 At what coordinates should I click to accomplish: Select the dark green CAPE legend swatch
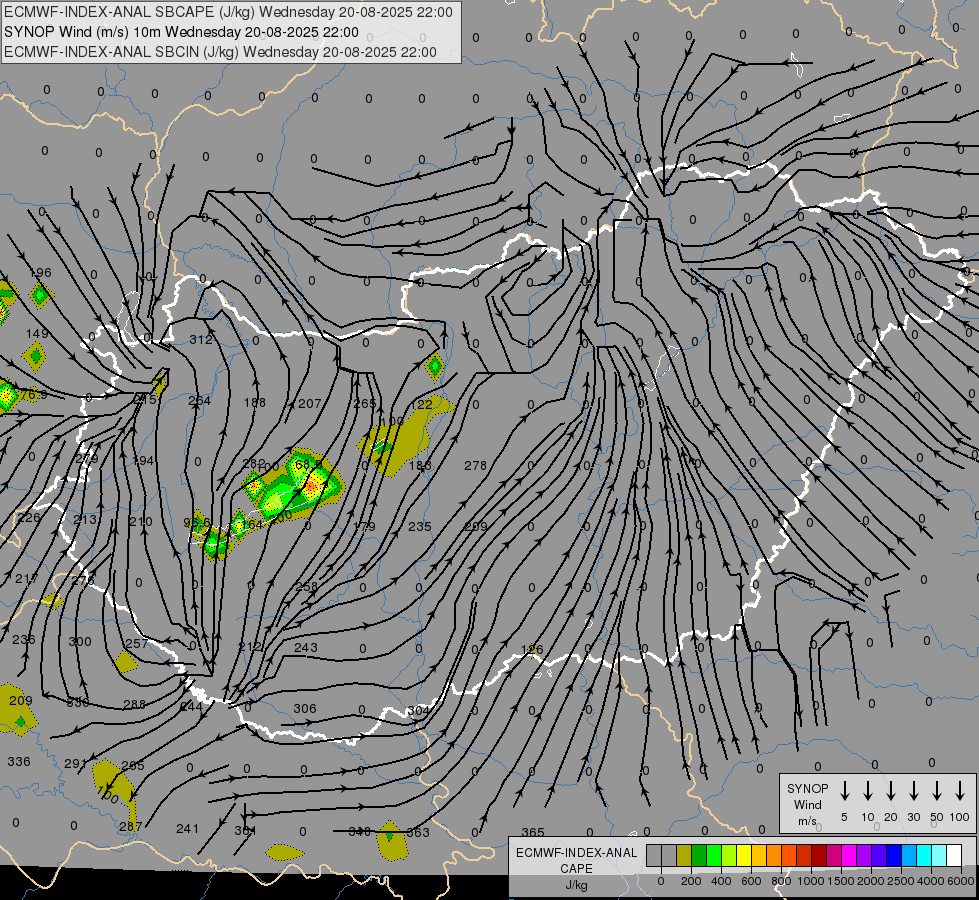[699, 855]
